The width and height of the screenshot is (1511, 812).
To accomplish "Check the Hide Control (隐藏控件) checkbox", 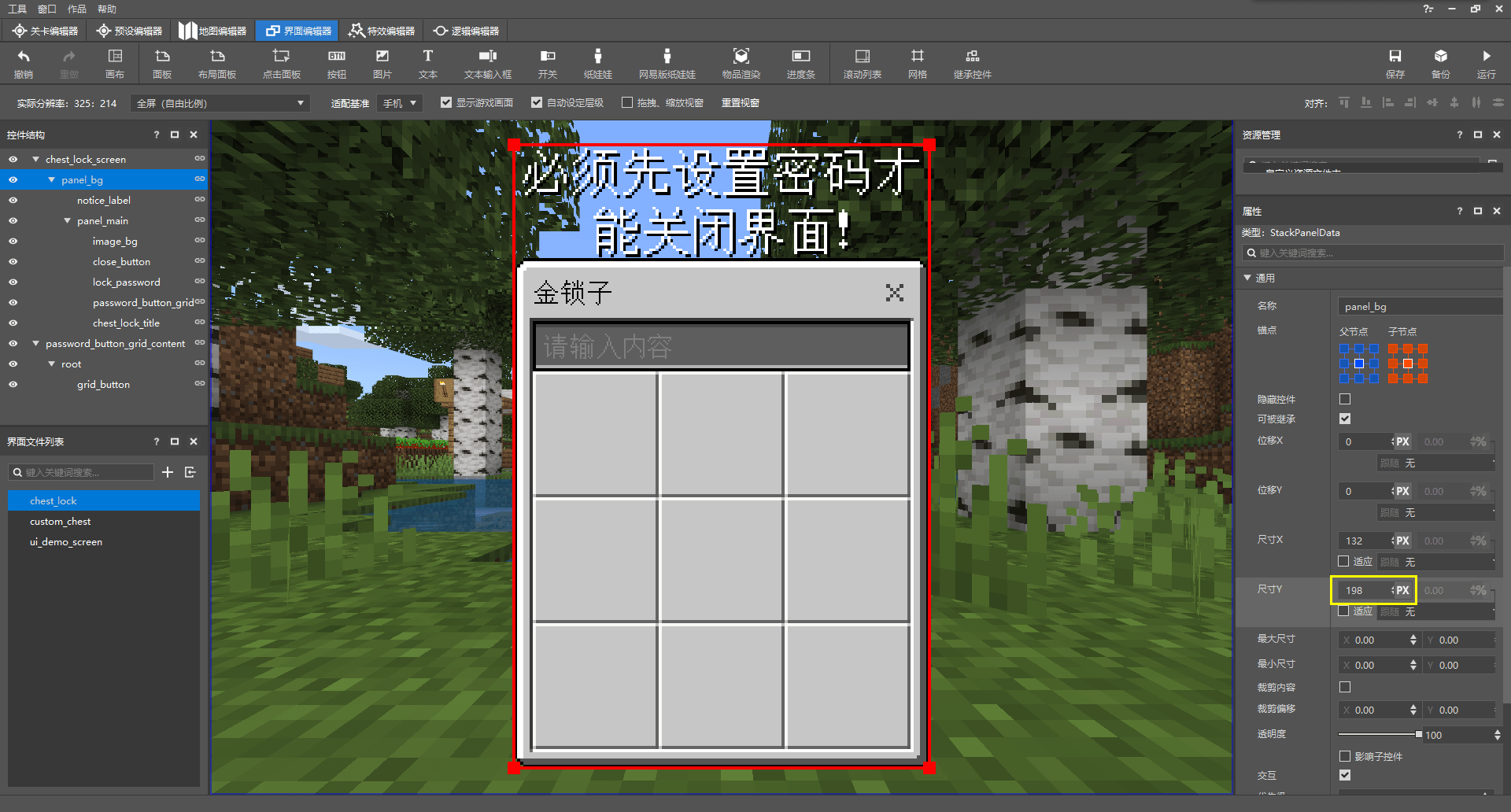I will pos(1345,399).
